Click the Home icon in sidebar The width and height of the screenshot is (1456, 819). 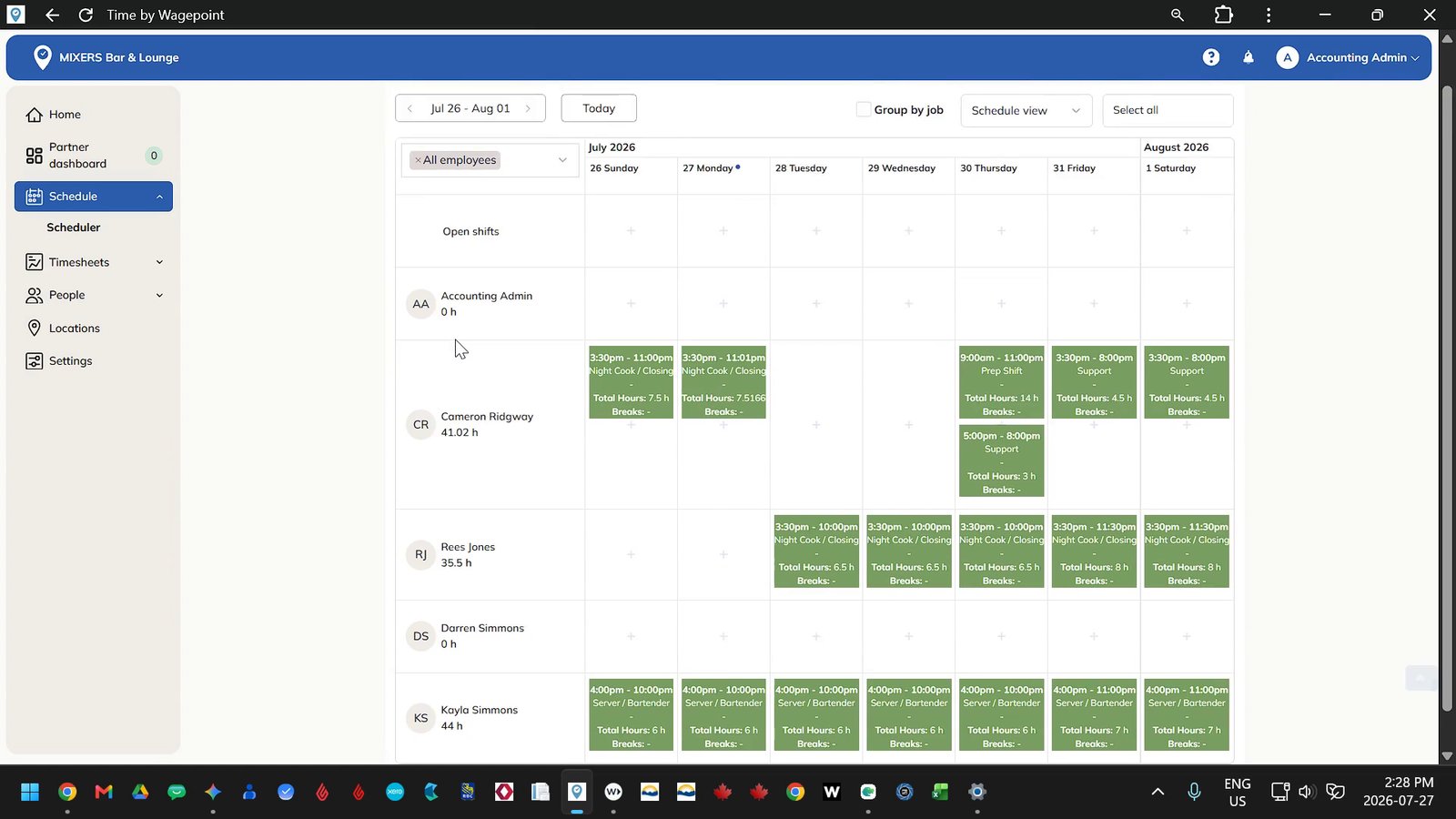point(35,115)
